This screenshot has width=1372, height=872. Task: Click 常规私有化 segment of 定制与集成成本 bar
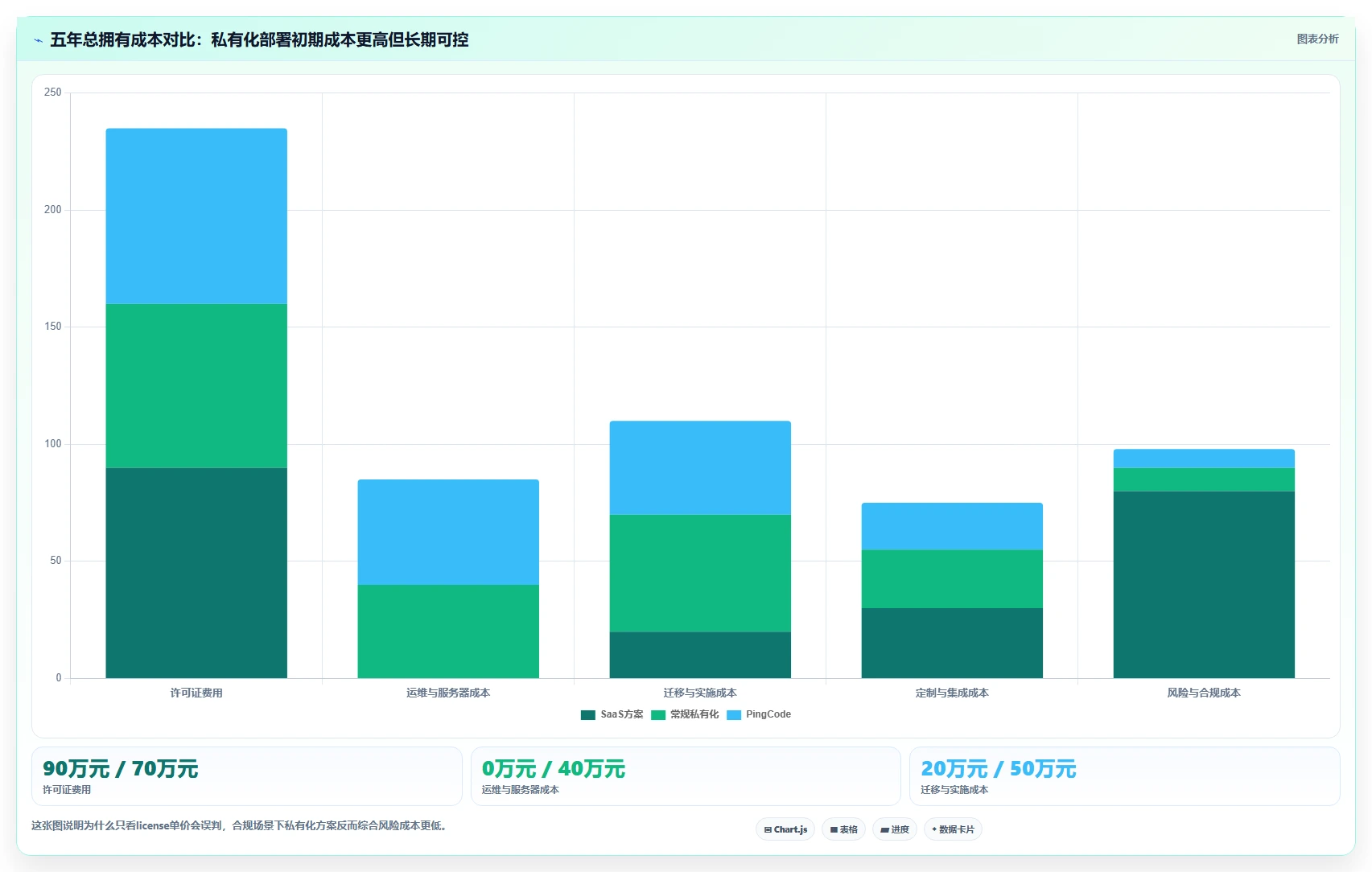point(952,579)
